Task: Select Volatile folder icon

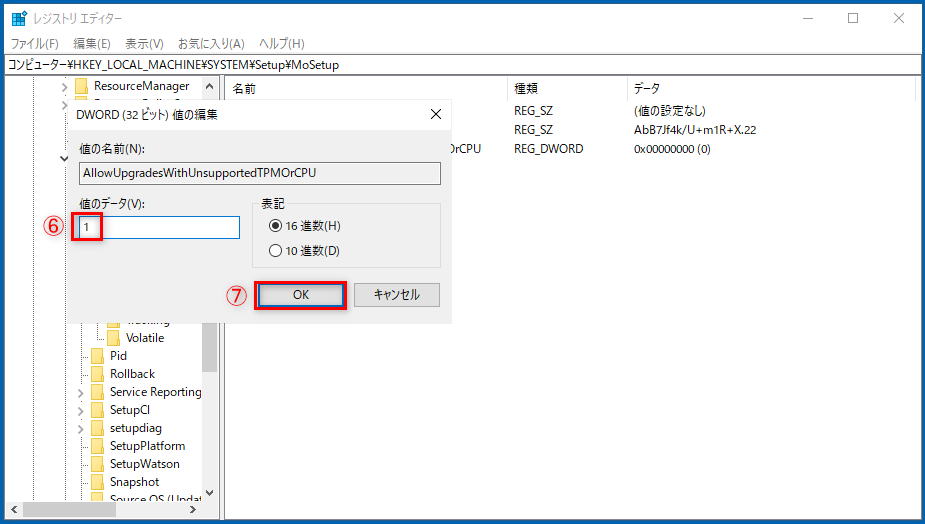Action: coord(113,338)
